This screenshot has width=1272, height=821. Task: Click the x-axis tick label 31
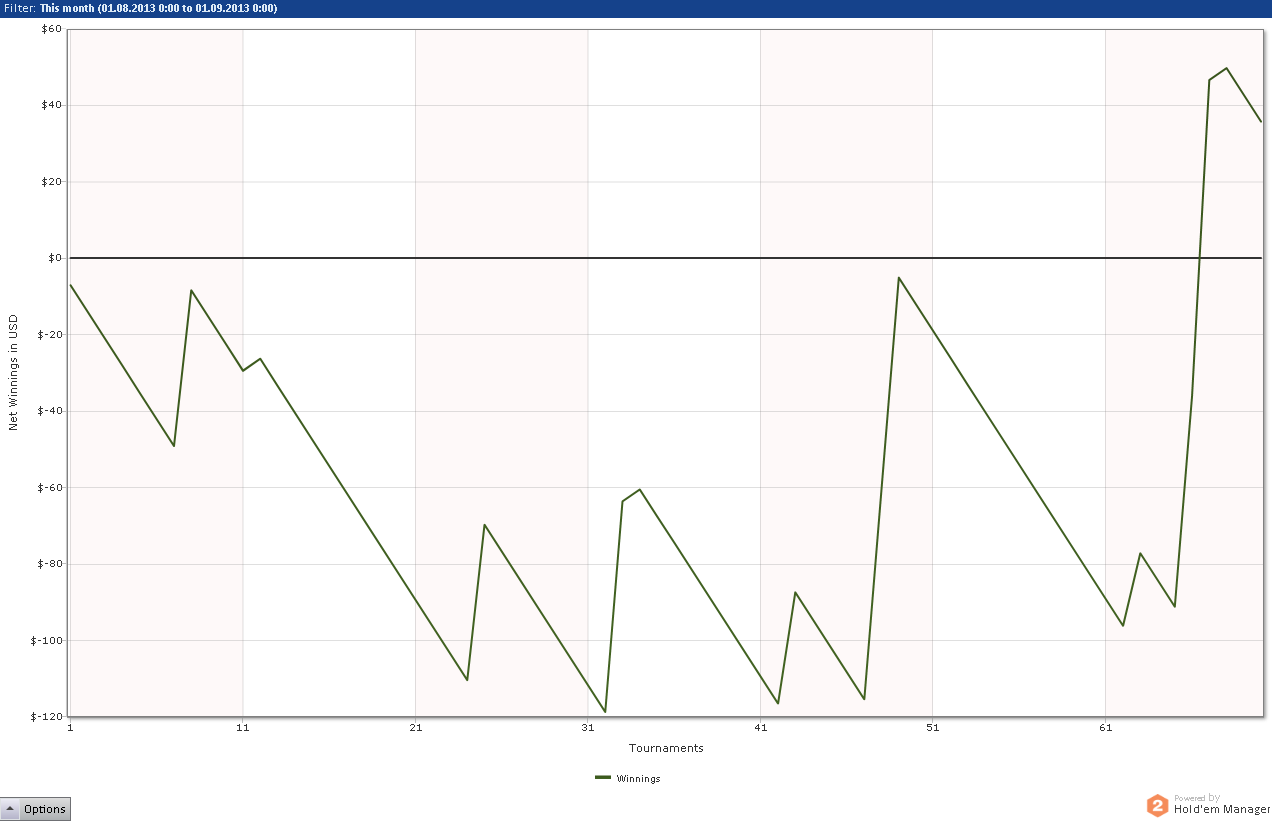pos(588,727)
